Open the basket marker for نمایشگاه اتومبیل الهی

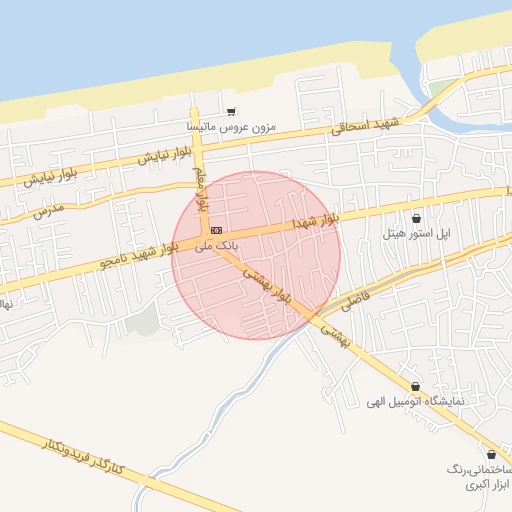coord(415,387)
